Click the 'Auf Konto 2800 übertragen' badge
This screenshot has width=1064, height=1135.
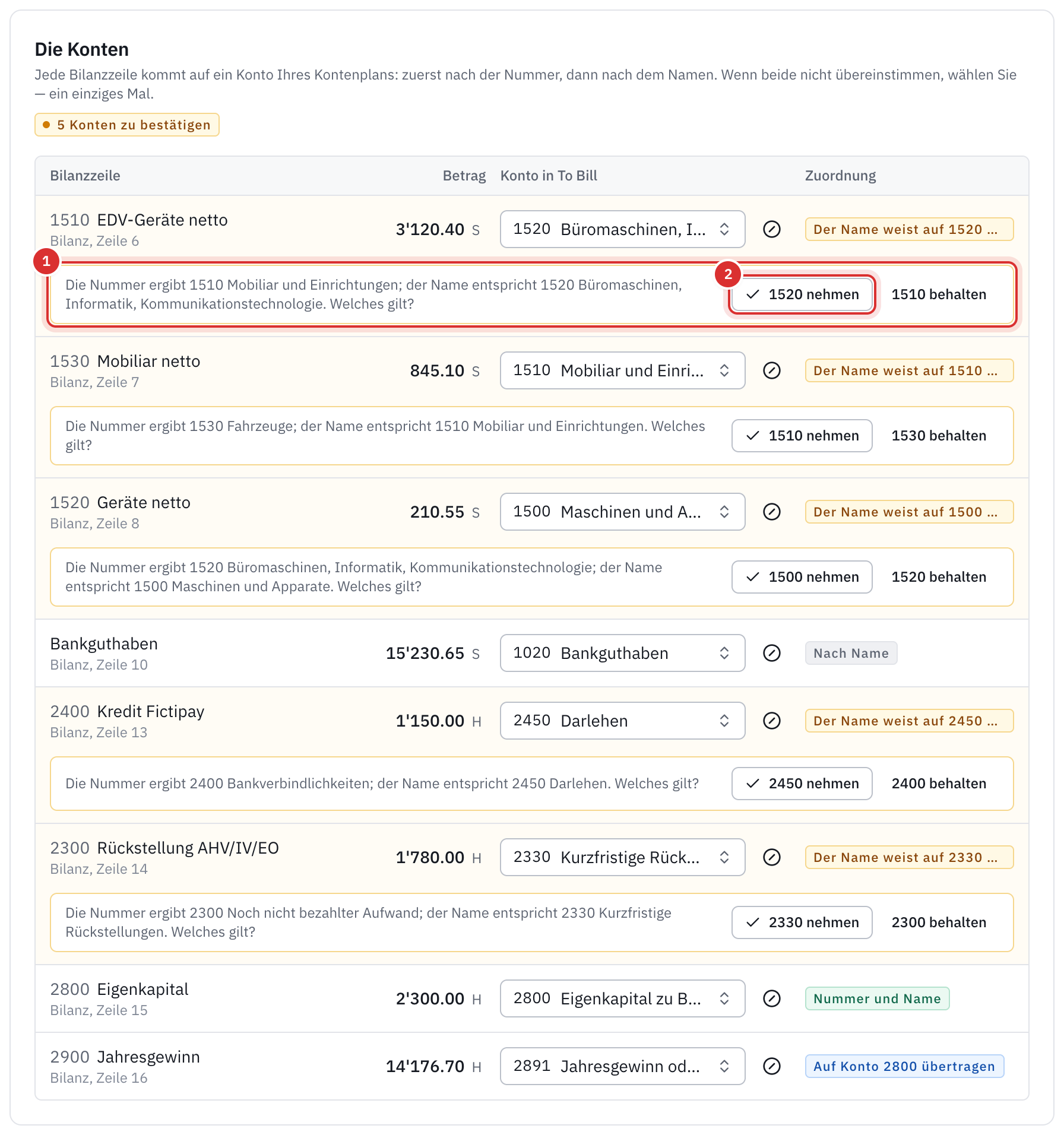point(904,1066)
